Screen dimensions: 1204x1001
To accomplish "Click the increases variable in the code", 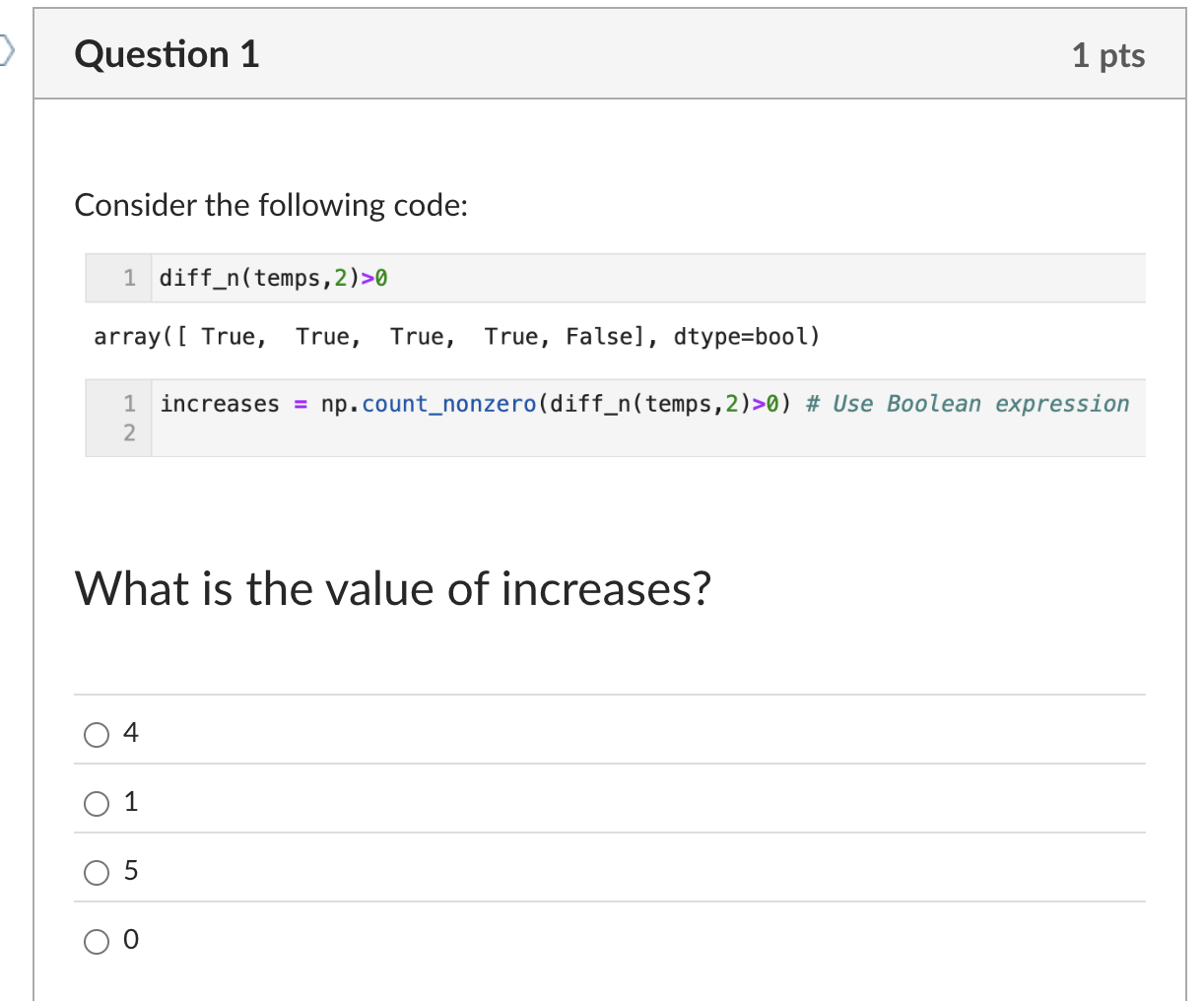I will point(219,403).
